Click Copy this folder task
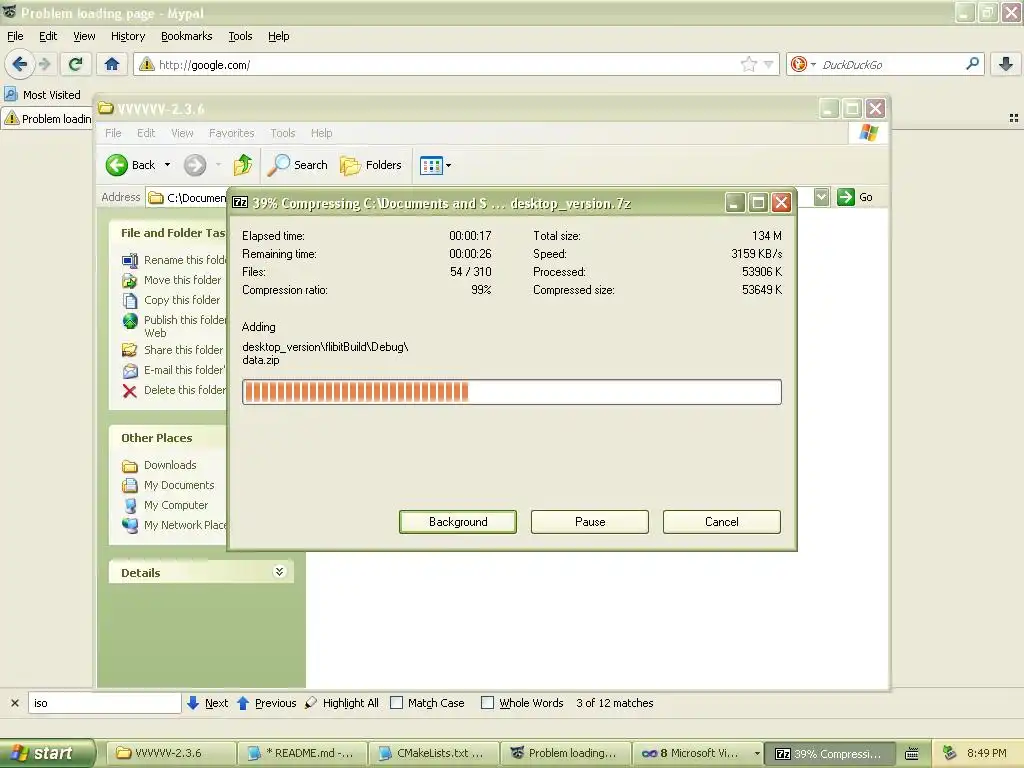The width and height of the screenshot is (1024, 768). [172, 300]
